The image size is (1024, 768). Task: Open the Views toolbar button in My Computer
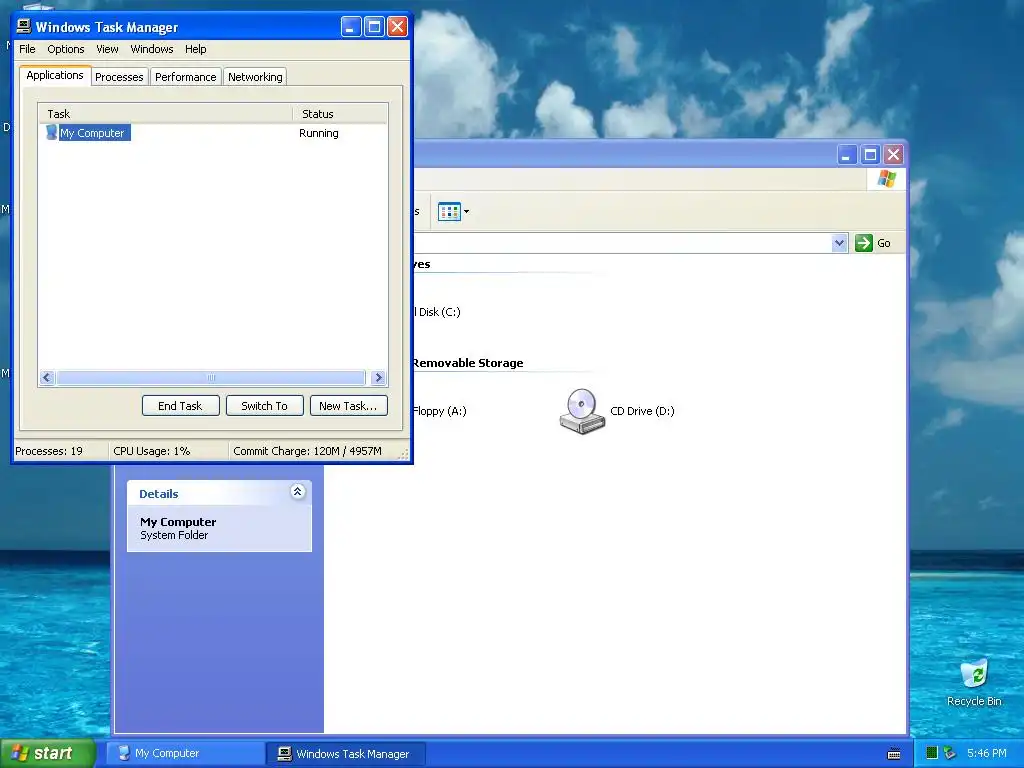449,212
